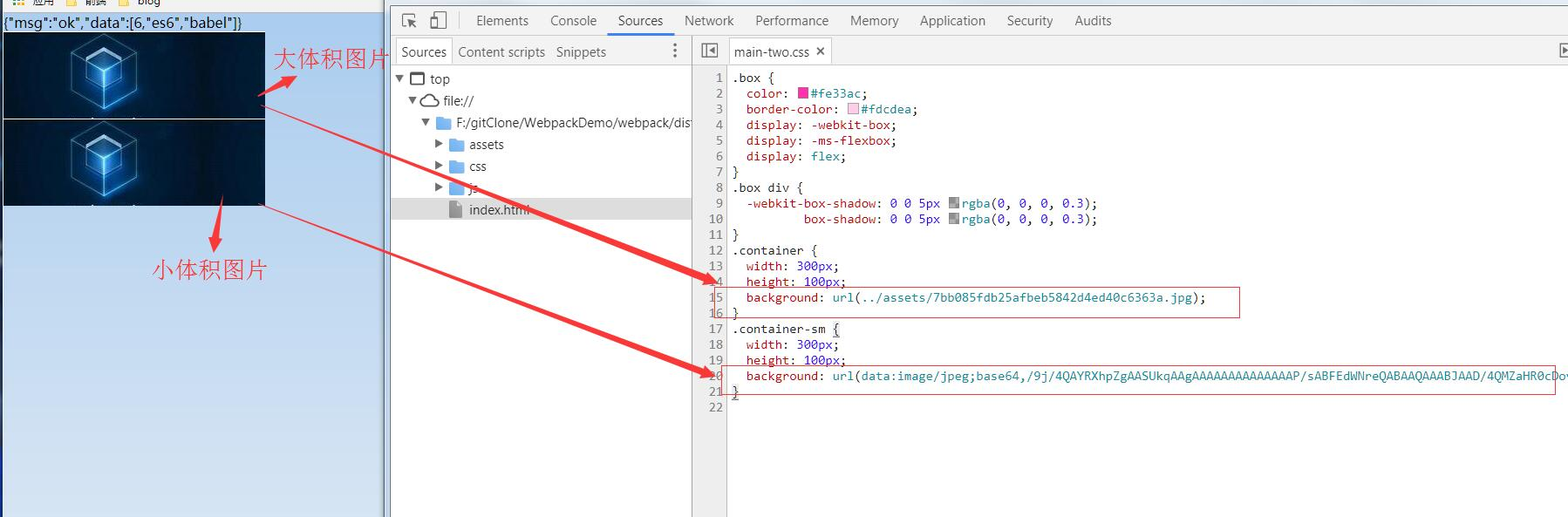Click the .box div selector text
The image size is (1568, 517).
point(761,187)
